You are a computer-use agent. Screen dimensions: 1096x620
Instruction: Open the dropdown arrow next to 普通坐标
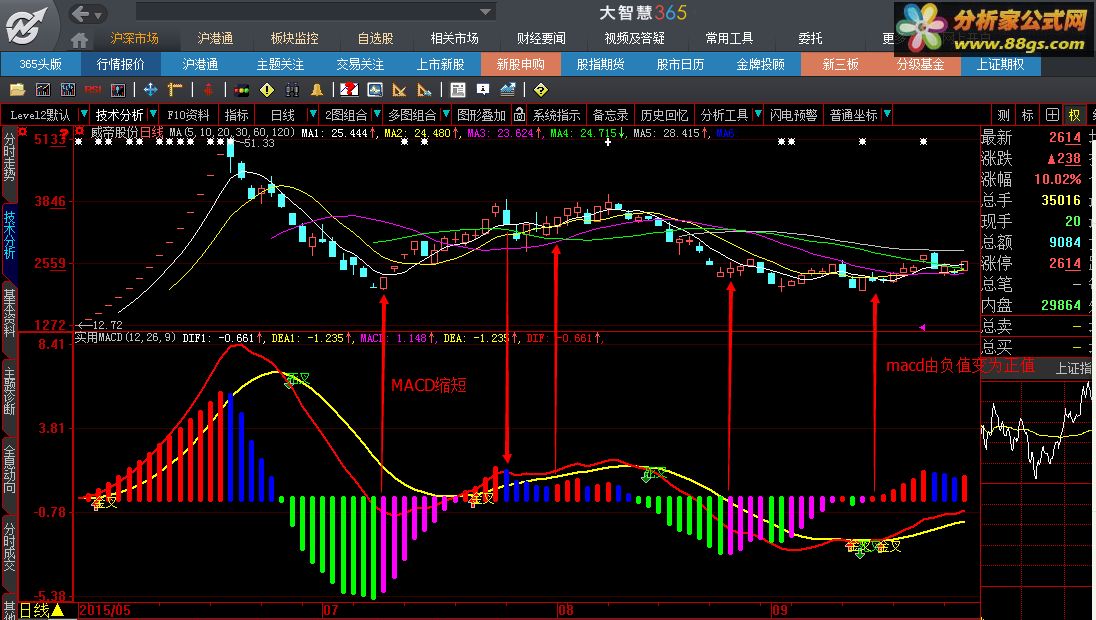(x=887, y=114)
